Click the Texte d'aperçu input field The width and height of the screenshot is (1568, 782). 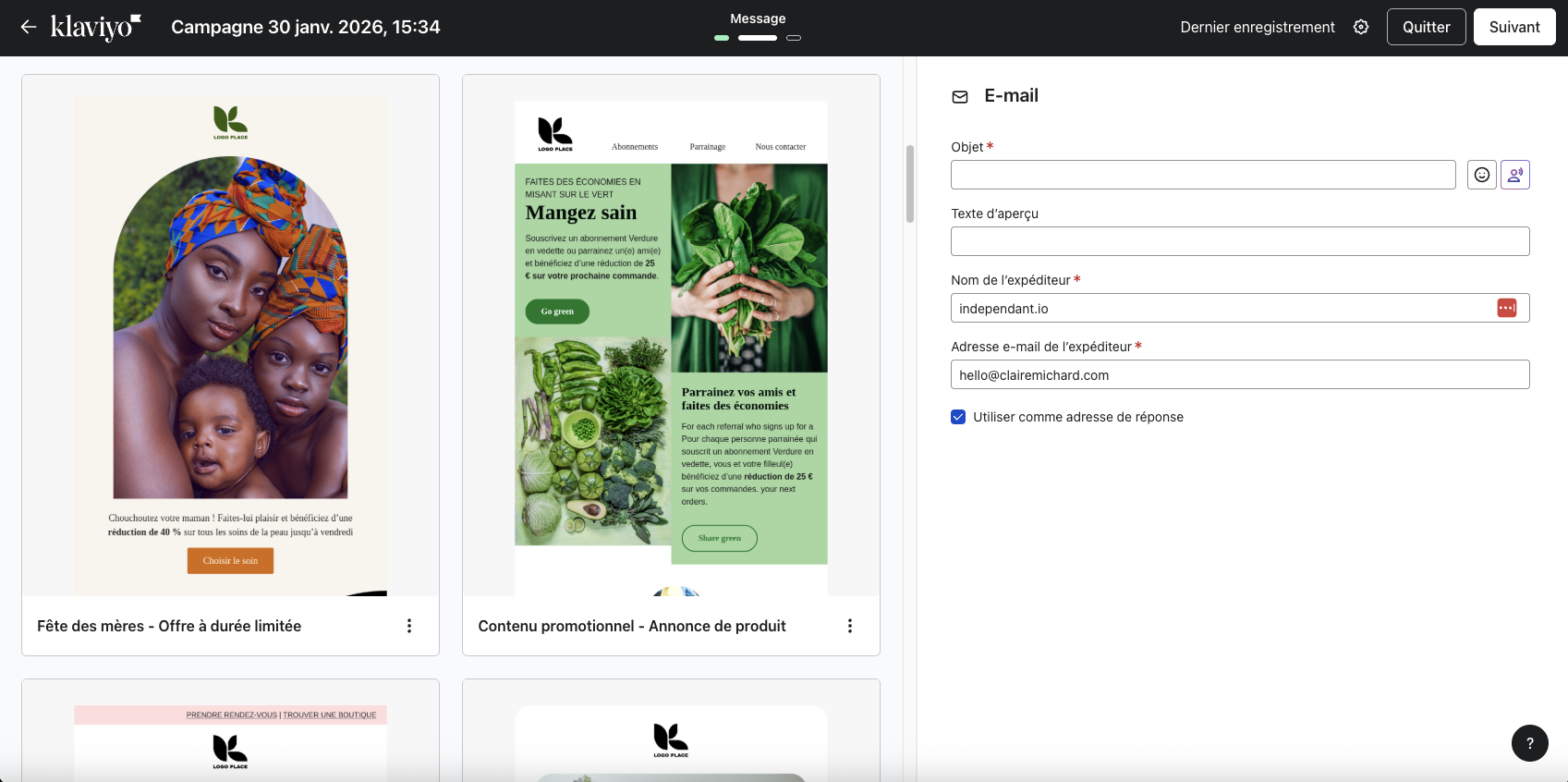click(1239, 241)
